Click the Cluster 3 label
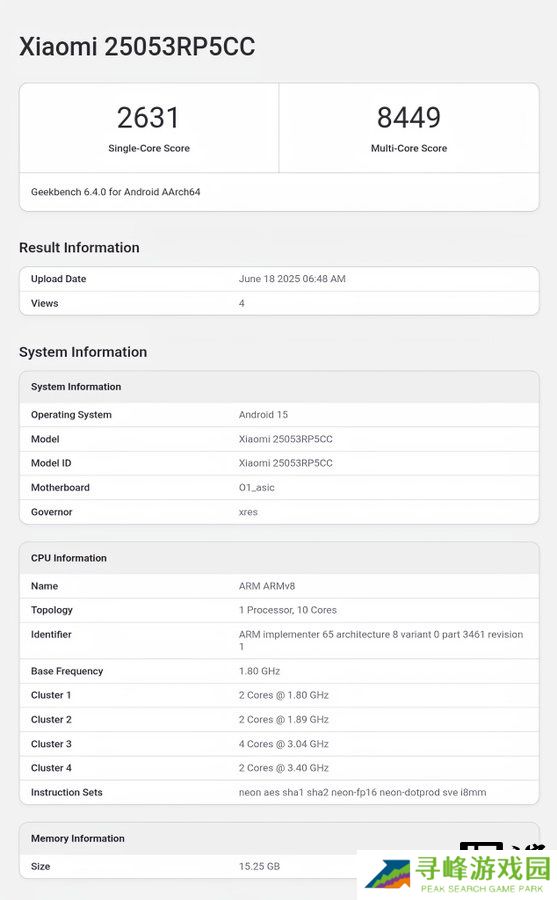Screen dimensions: 557x900 51,744
